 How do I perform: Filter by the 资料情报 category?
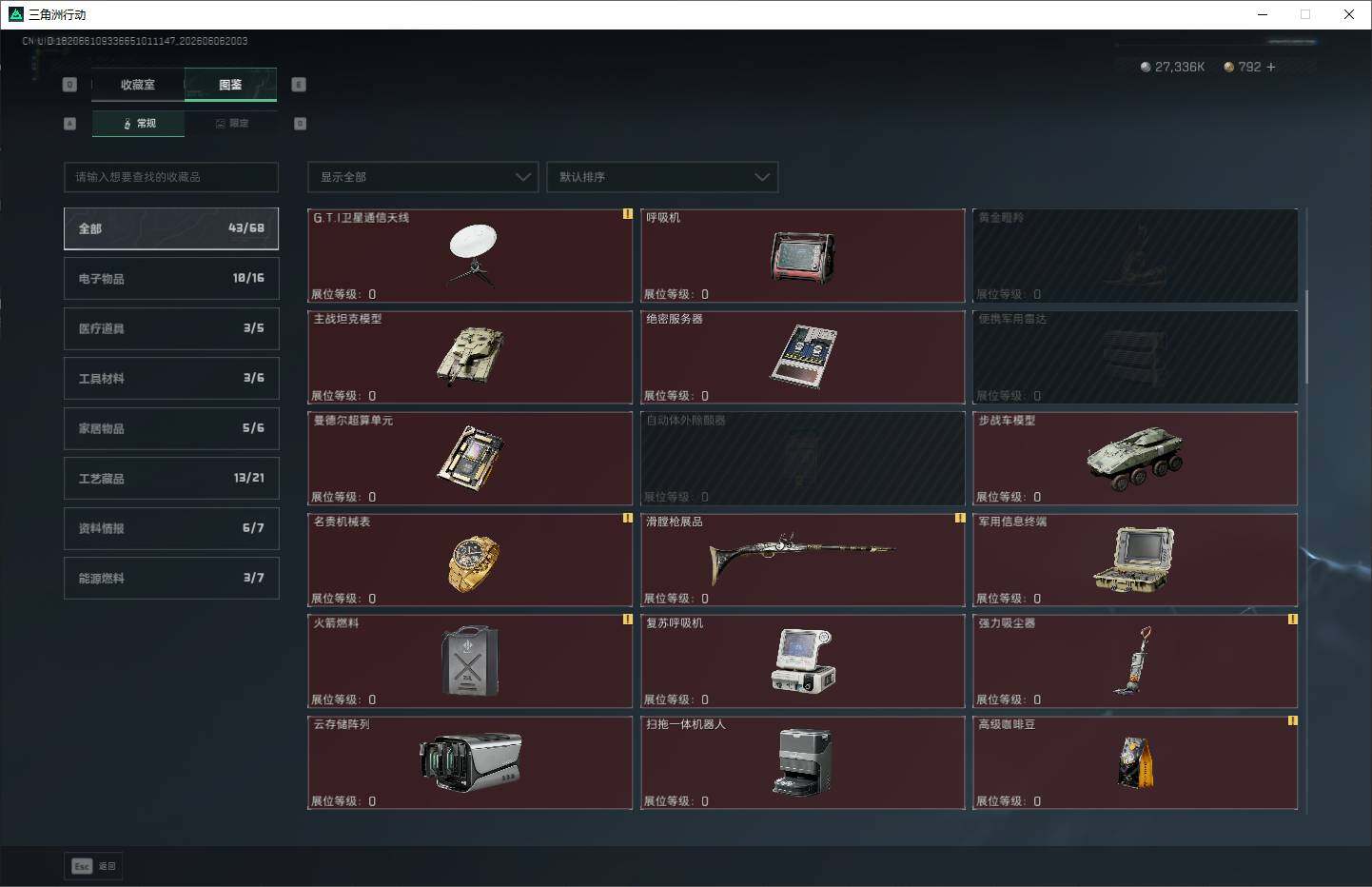coord(171,528)
